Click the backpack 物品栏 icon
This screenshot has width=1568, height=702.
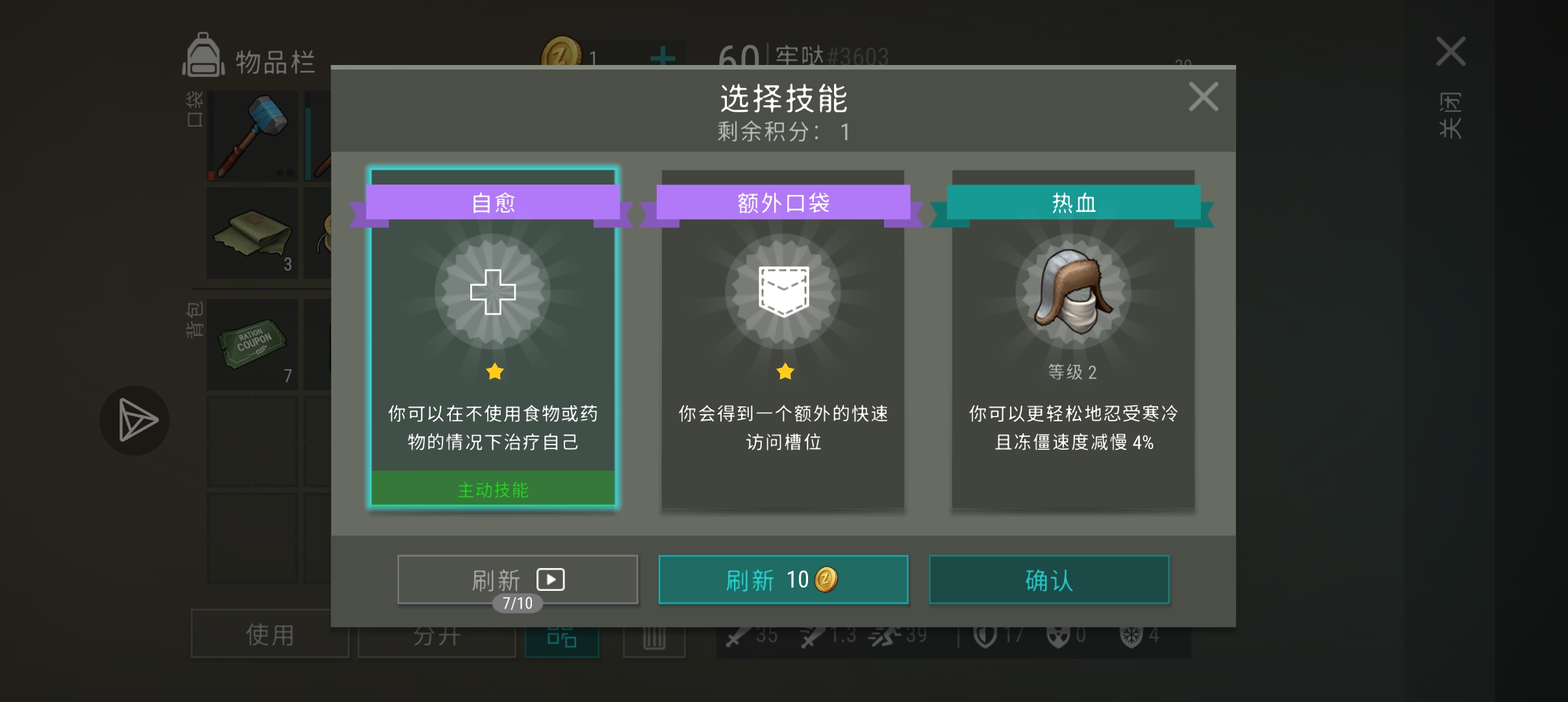click(203, 55)
